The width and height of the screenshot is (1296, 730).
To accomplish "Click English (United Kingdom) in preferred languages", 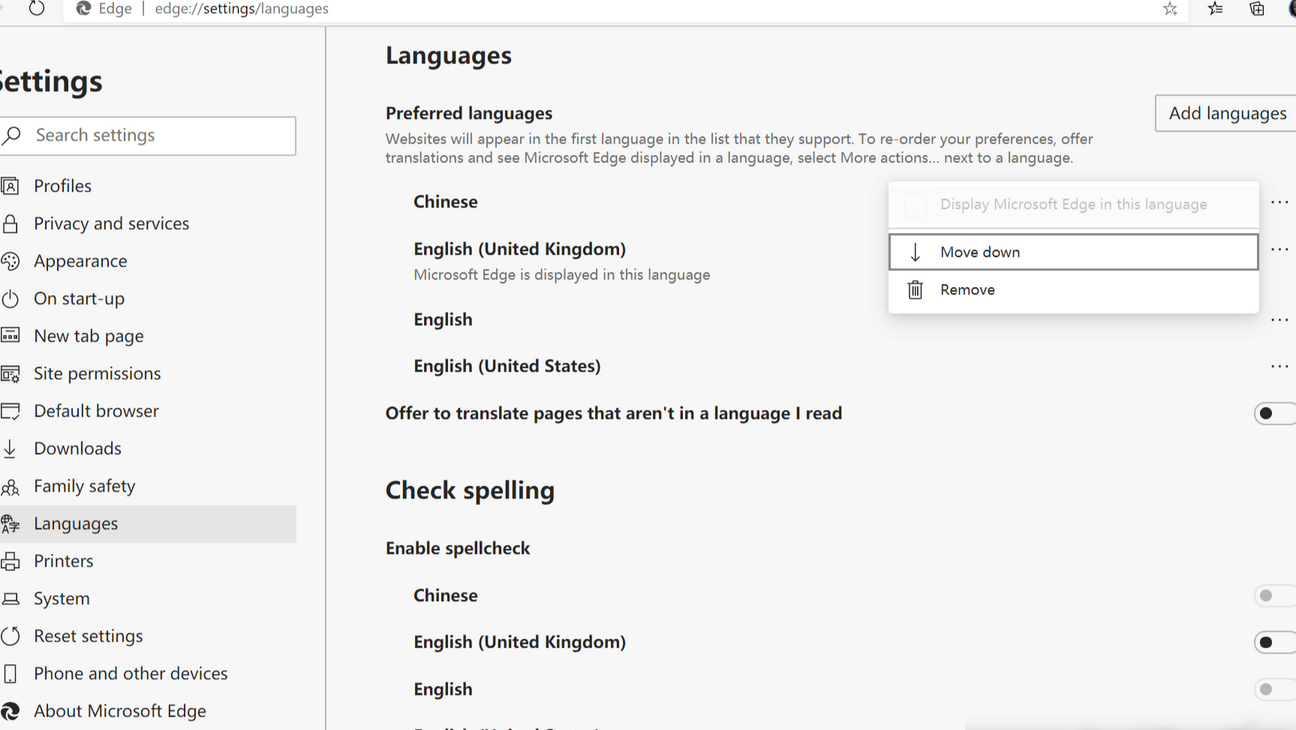I will point(520,249).
